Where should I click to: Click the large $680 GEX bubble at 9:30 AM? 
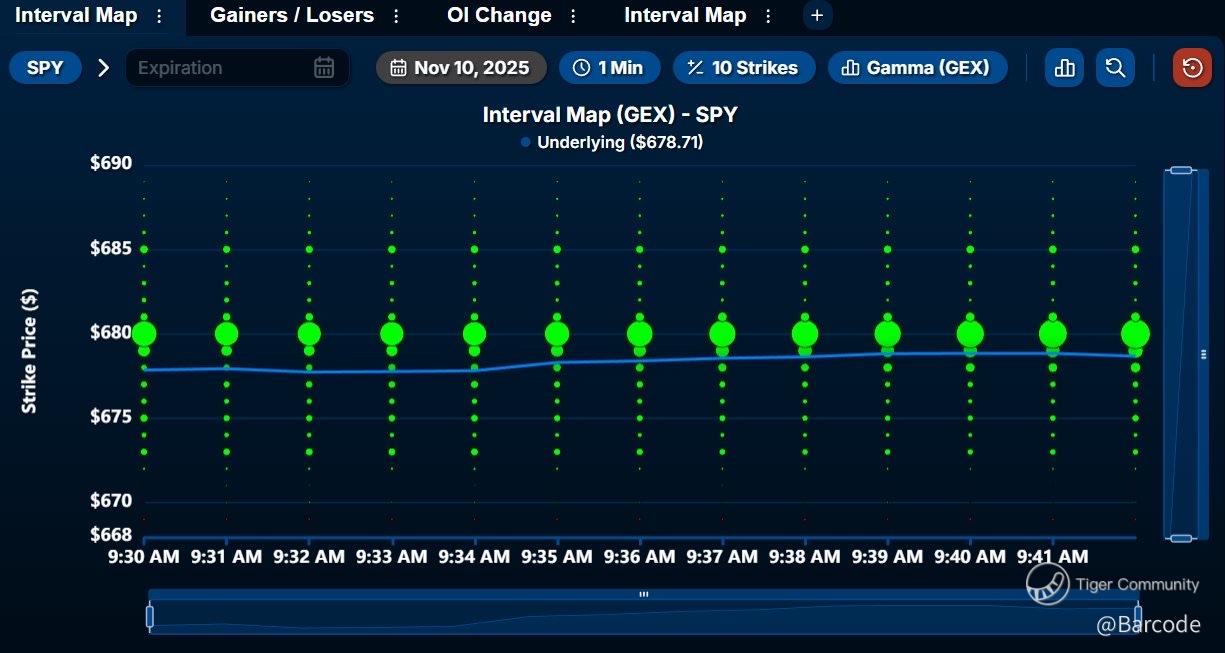coord(144,334)
